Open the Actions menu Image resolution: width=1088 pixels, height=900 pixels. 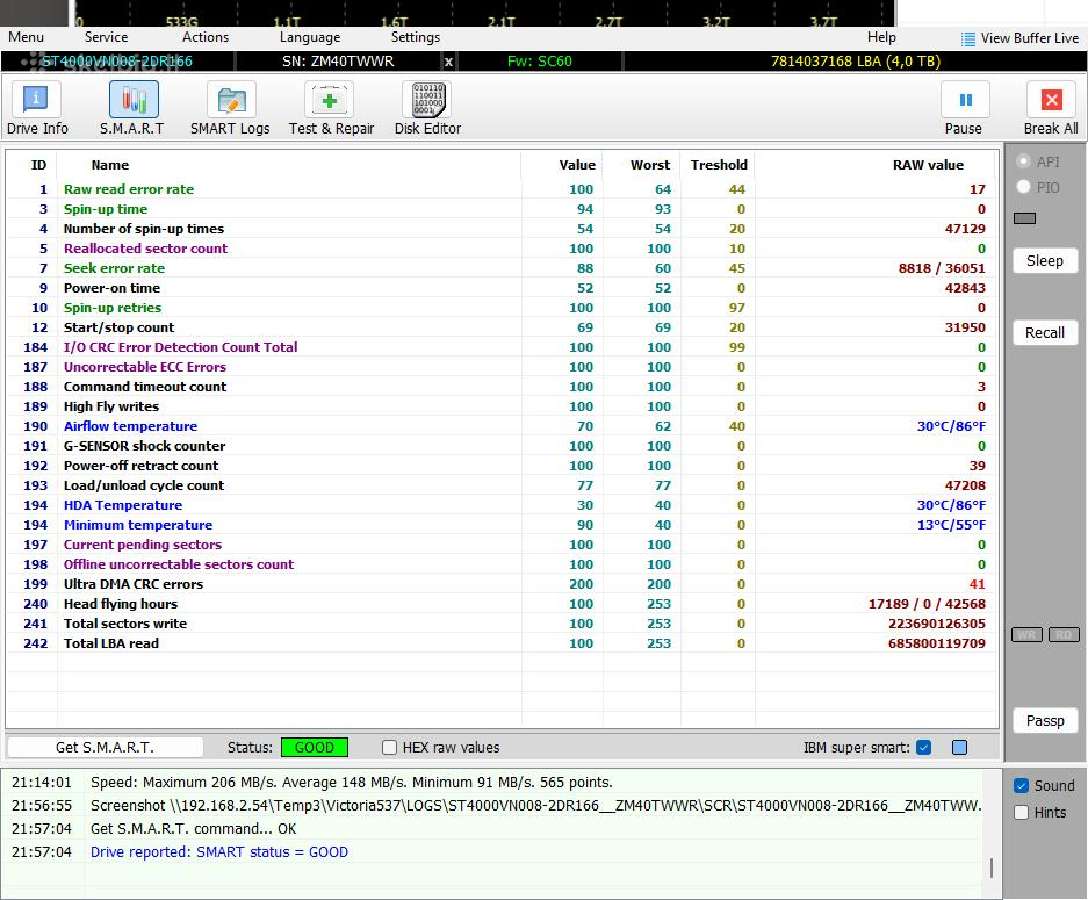(205, 37)
